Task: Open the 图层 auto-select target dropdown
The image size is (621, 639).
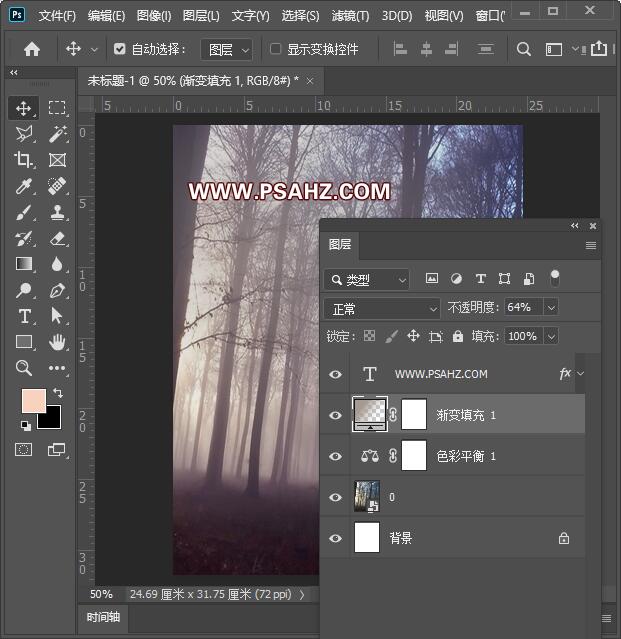Action: (227, 50)
